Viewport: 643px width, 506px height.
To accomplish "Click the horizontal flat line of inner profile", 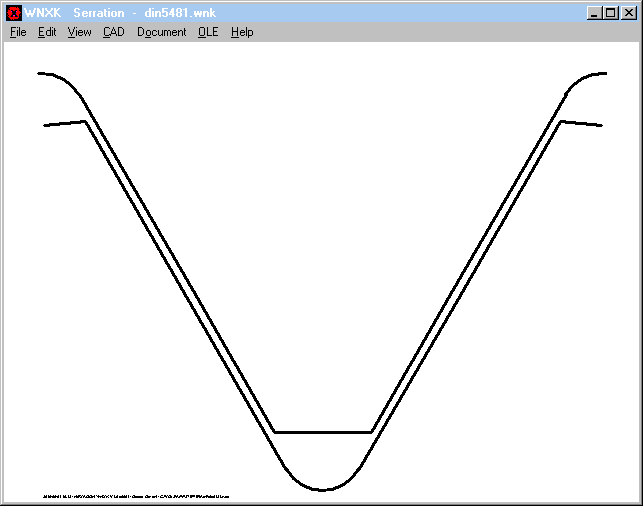I will click(x=323, y=432).
